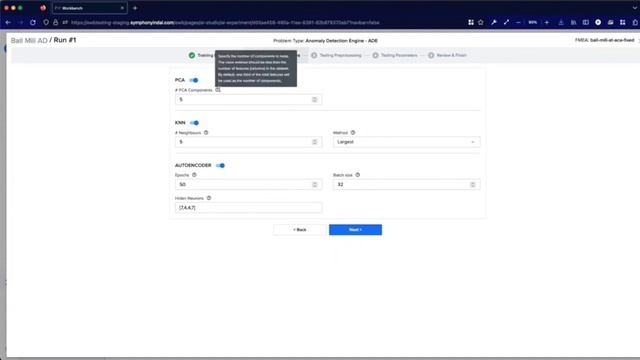Click the diagonal expand toolbar icon

coord(507,22)
